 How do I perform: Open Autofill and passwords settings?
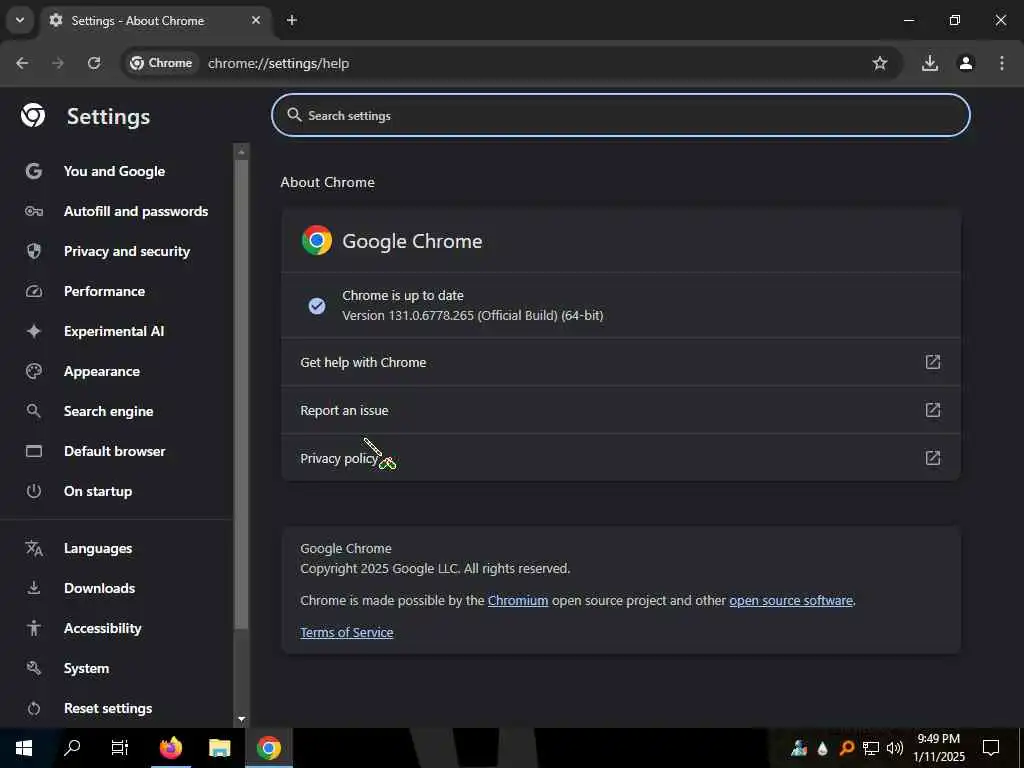136,211
